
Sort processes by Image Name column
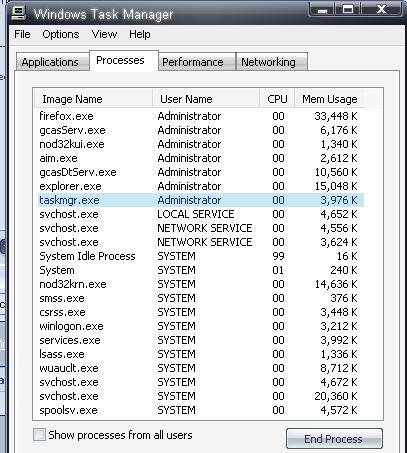[93, 99]
